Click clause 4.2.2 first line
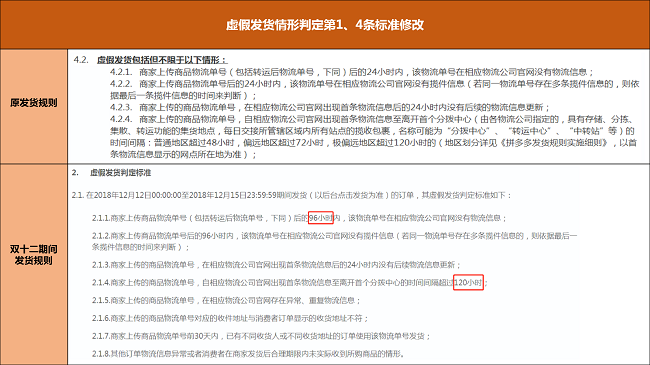The image size is (650, 365). click(374, 84)
